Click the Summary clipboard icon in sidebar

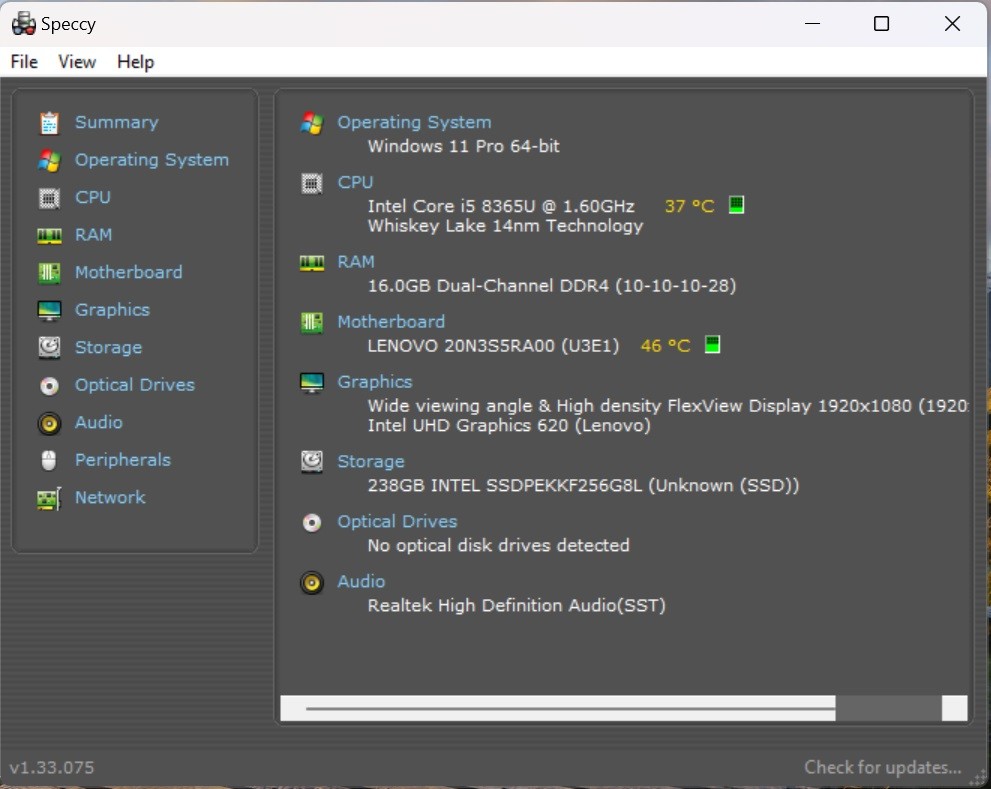[49, 123]
